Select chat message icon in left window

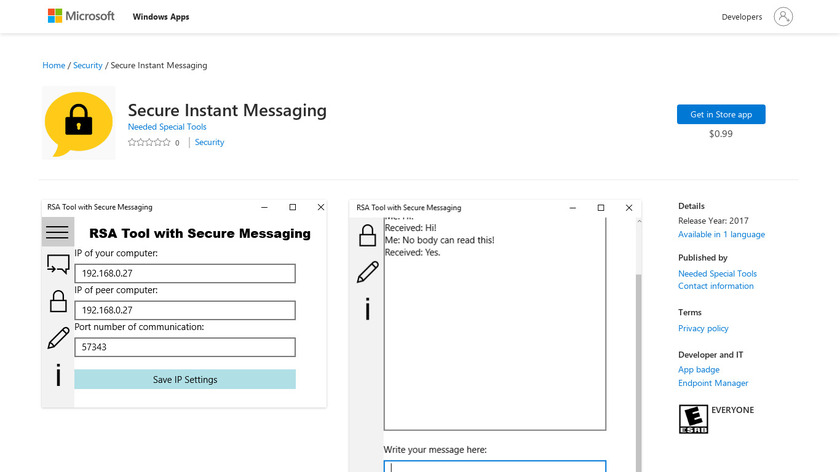pyautogui.click(x=58, y=264)
